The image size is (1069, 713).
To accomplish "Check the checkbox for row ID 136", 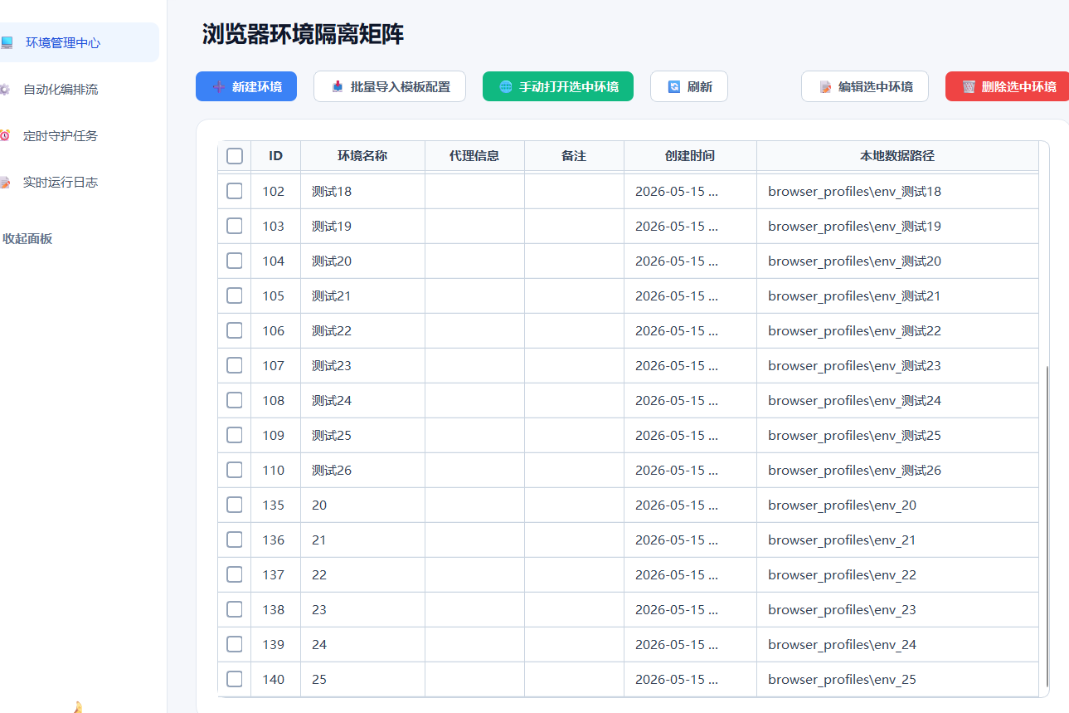I will coord(235,540).
